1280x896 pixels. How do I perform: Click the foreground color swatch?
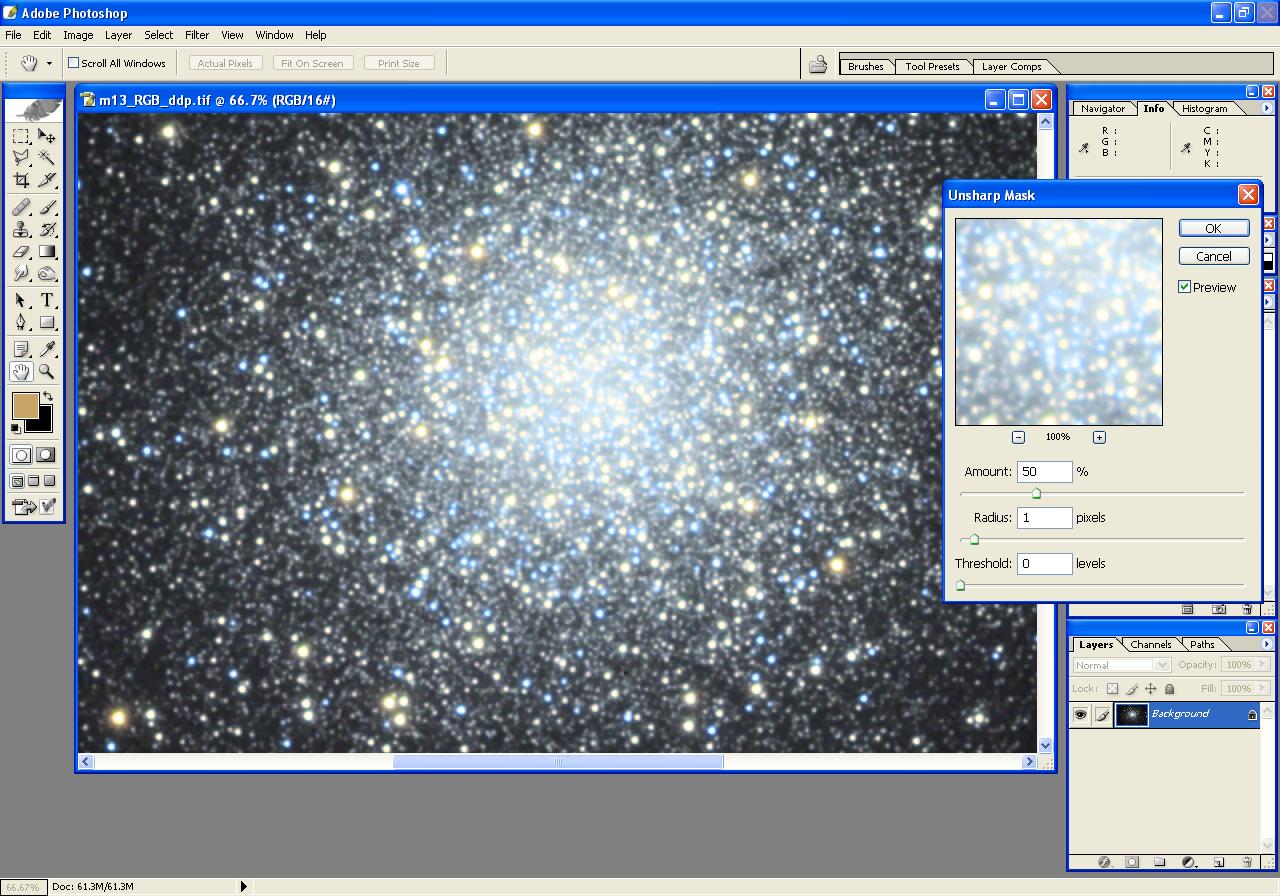point(25,405)
